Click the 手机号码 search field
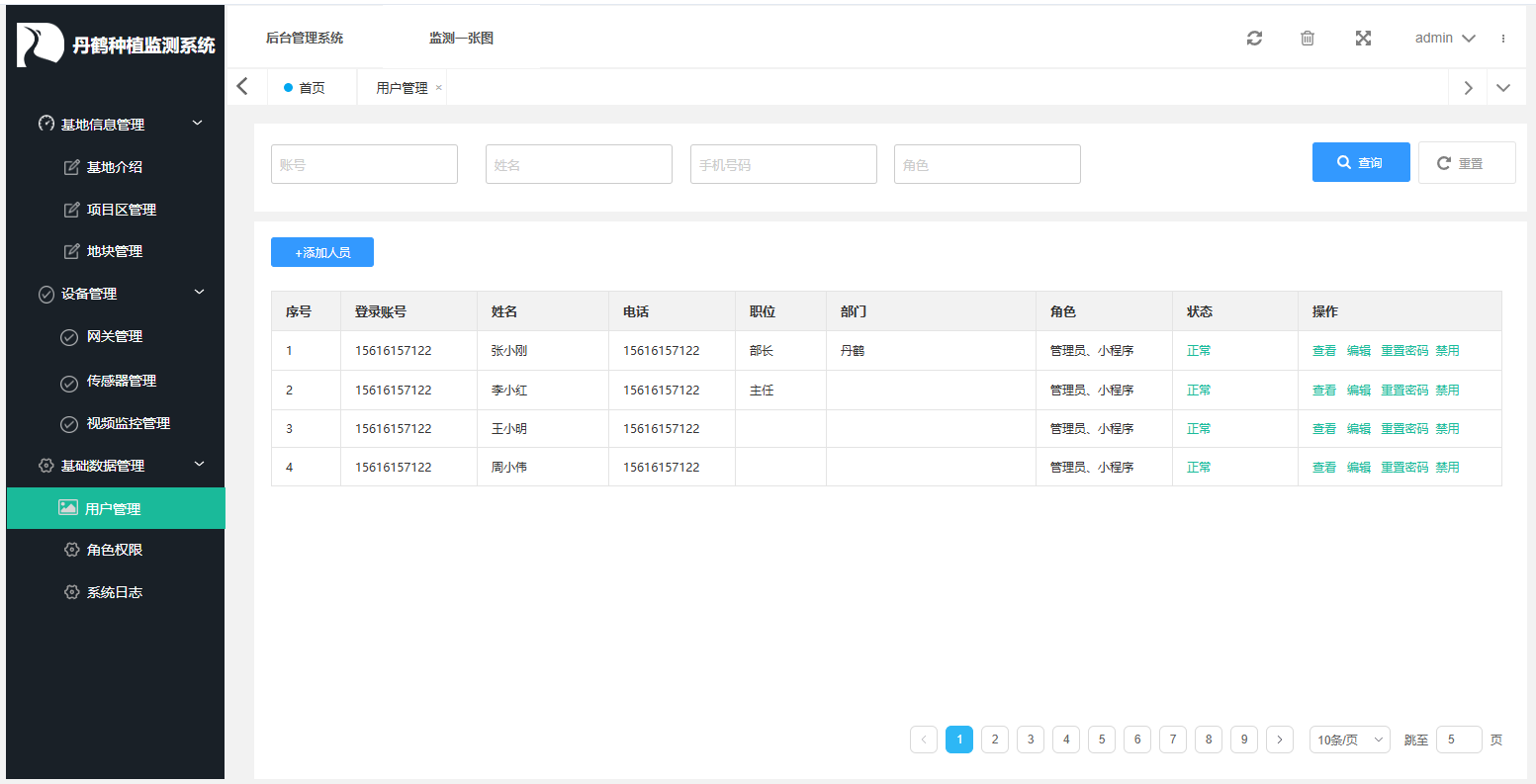 (783, 164)
